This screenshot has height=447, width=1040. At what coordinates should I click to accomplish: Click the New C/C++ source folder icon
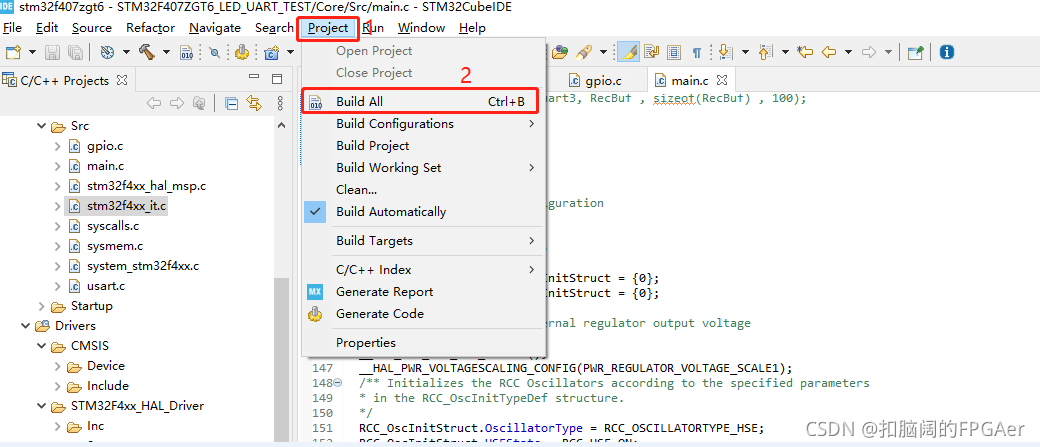(271, 52)
